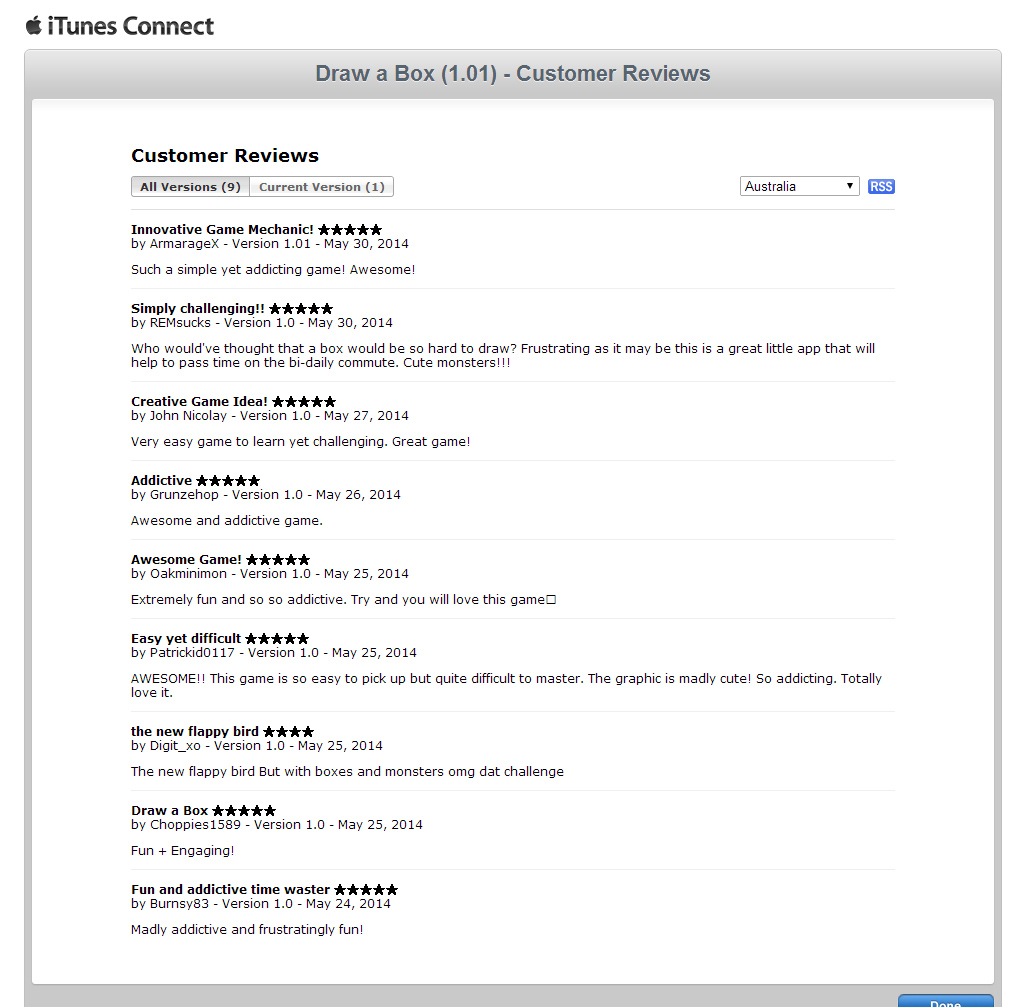
Task: Click review text mentioning bi-daily commute
Action: pos(502,356)
